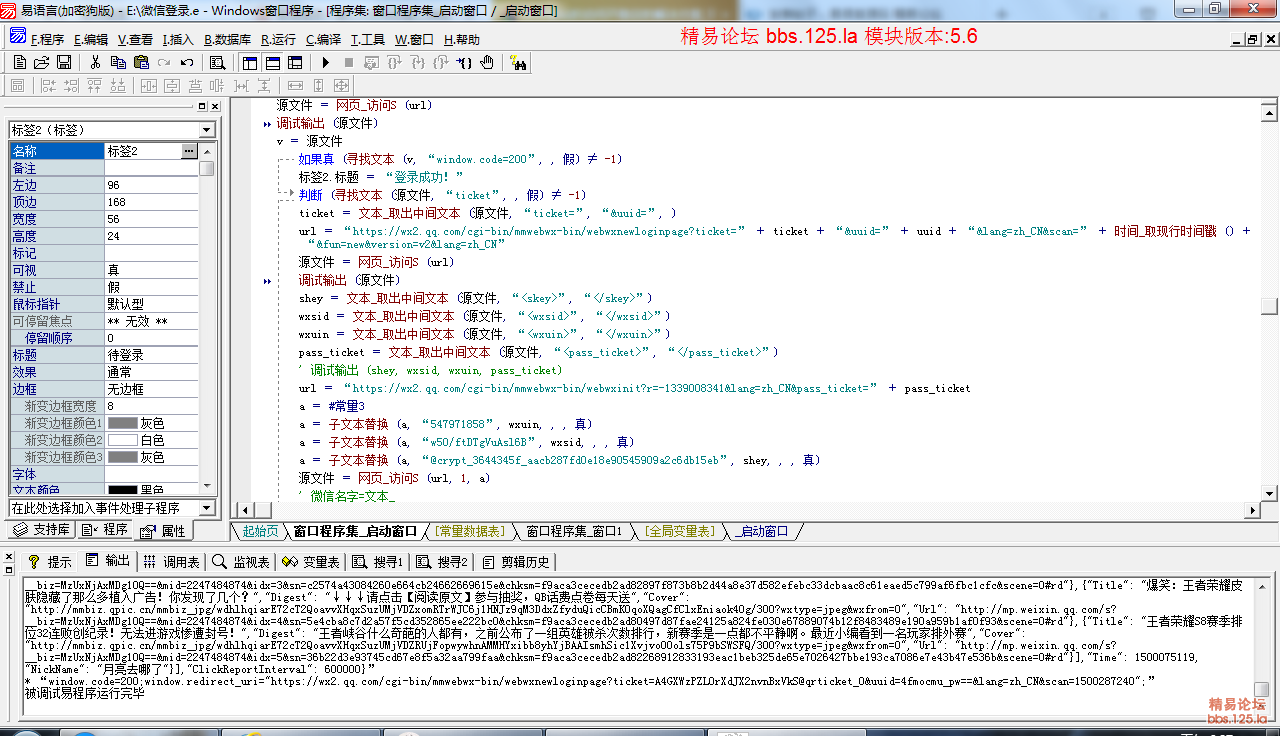Click the ellipsis button beside 名称 value
The width and height of the screenshot is (1280, 736).
189,151
